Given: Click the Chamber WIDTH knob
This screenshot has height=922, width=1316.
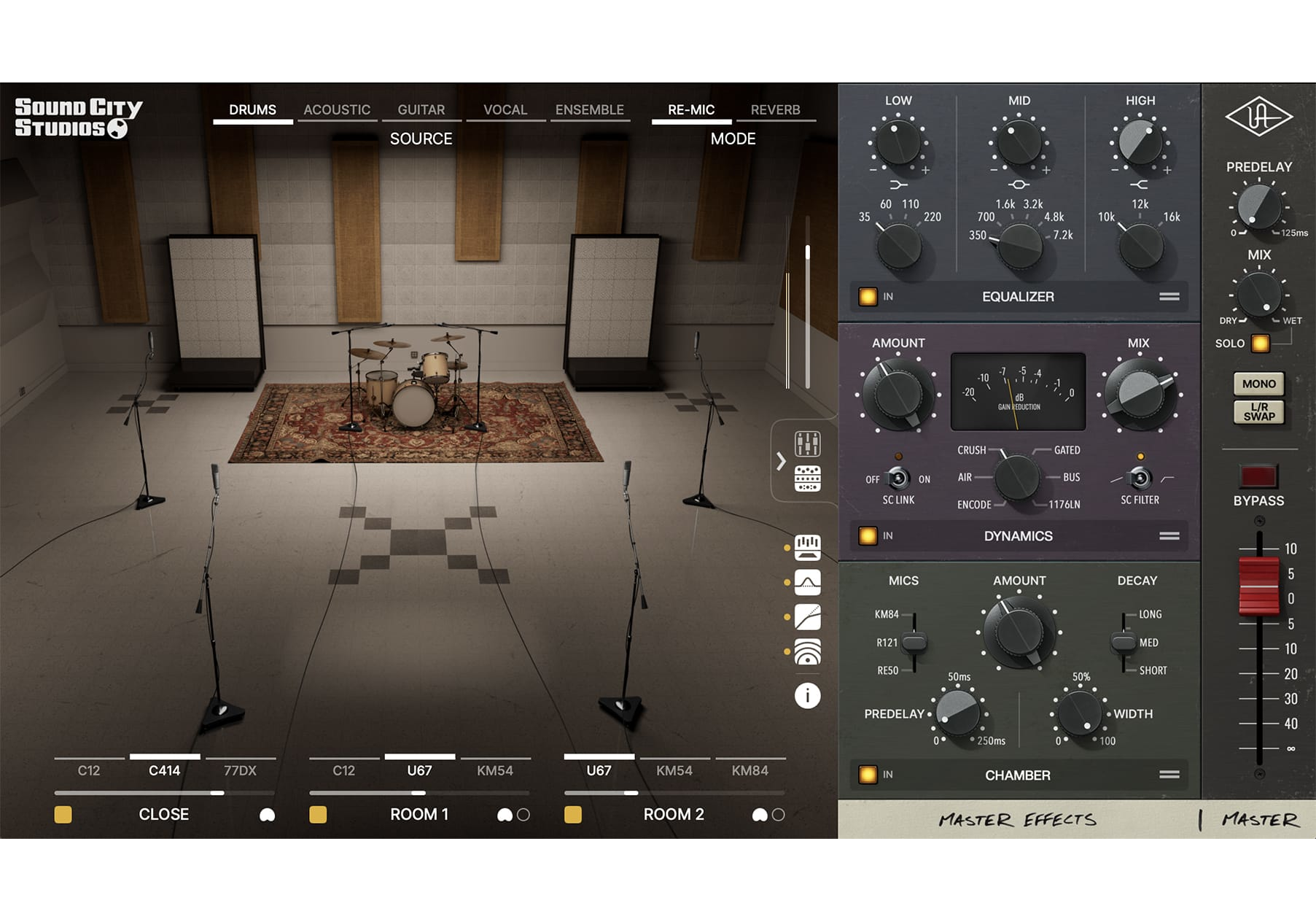Looking at the screenshot, I should pyautogui.click(x=1079, y=714).
